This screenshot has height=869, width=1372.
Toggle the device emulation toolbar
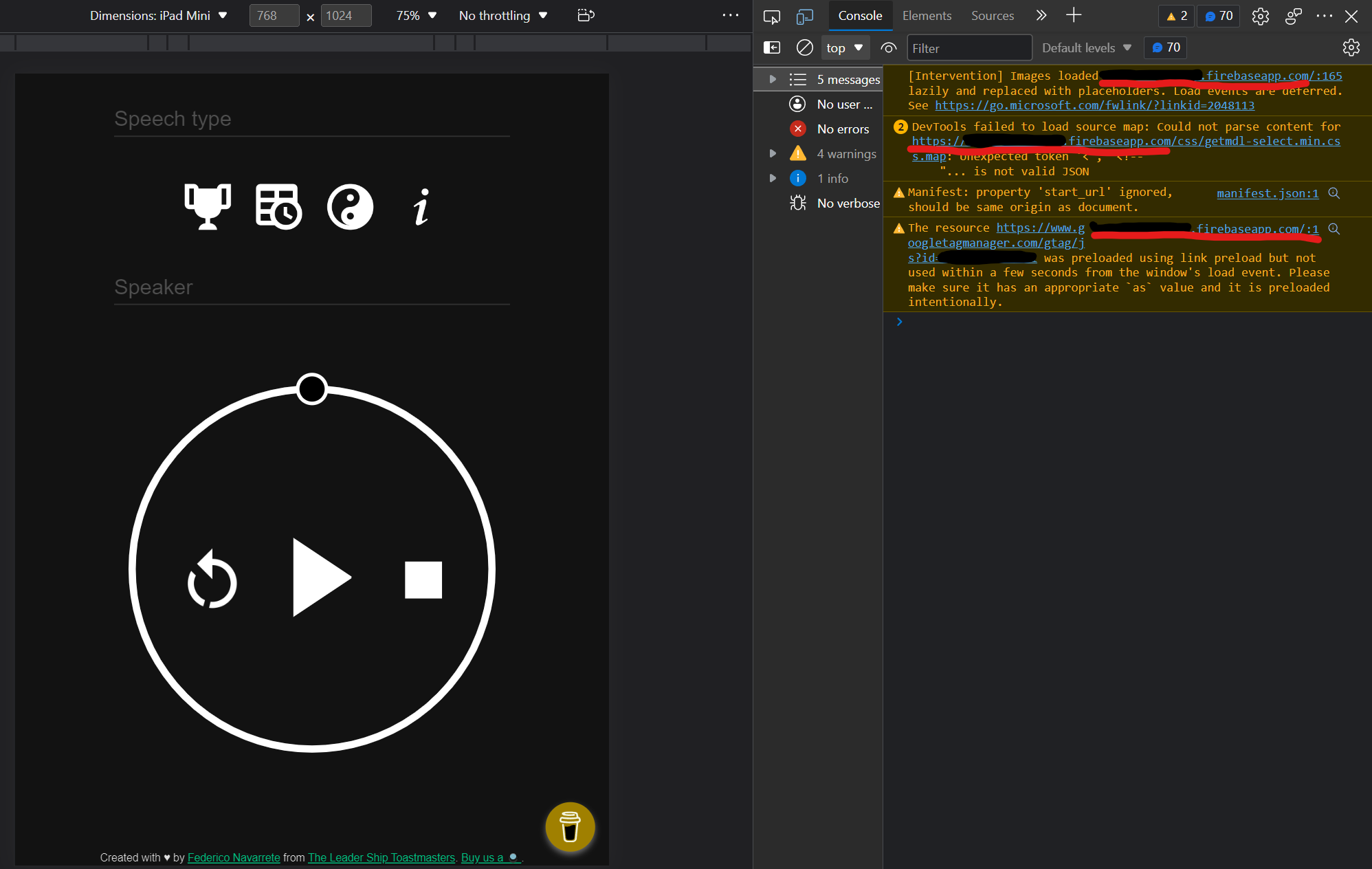click(804, 16)
